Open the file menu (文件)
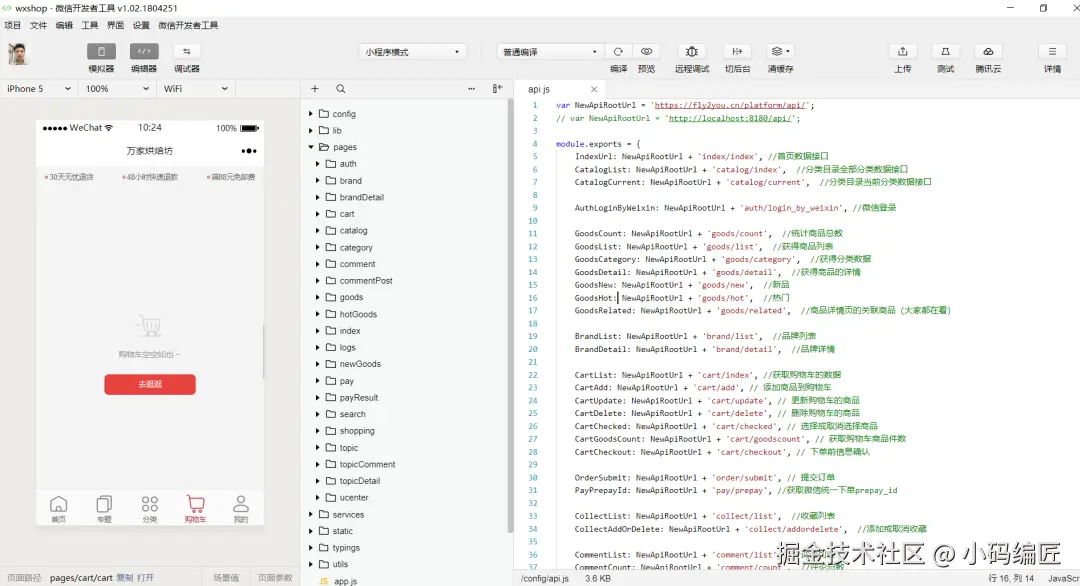1080x586 pixels. point(39,25)
